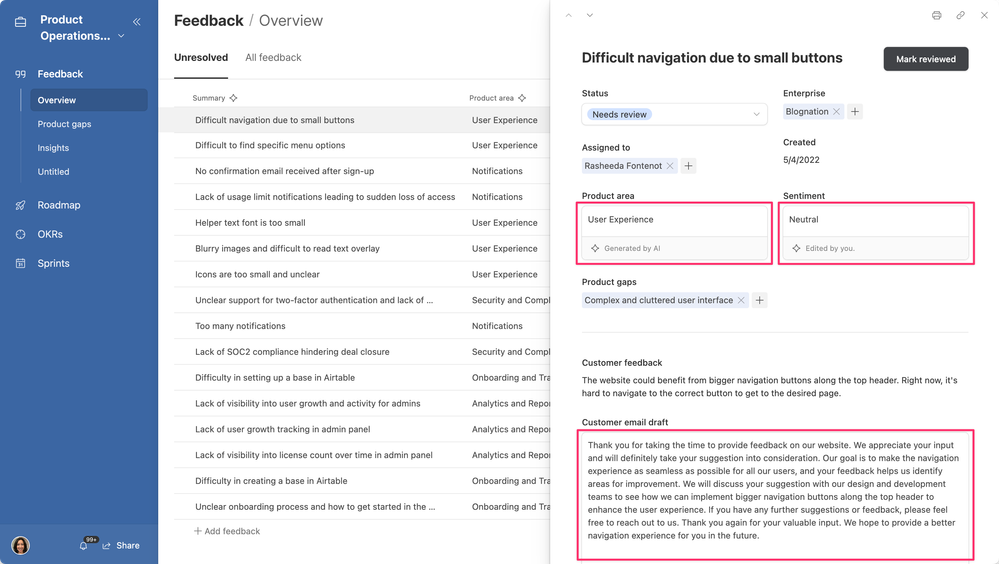Select row Helper text font is too small

click(362, 223)
